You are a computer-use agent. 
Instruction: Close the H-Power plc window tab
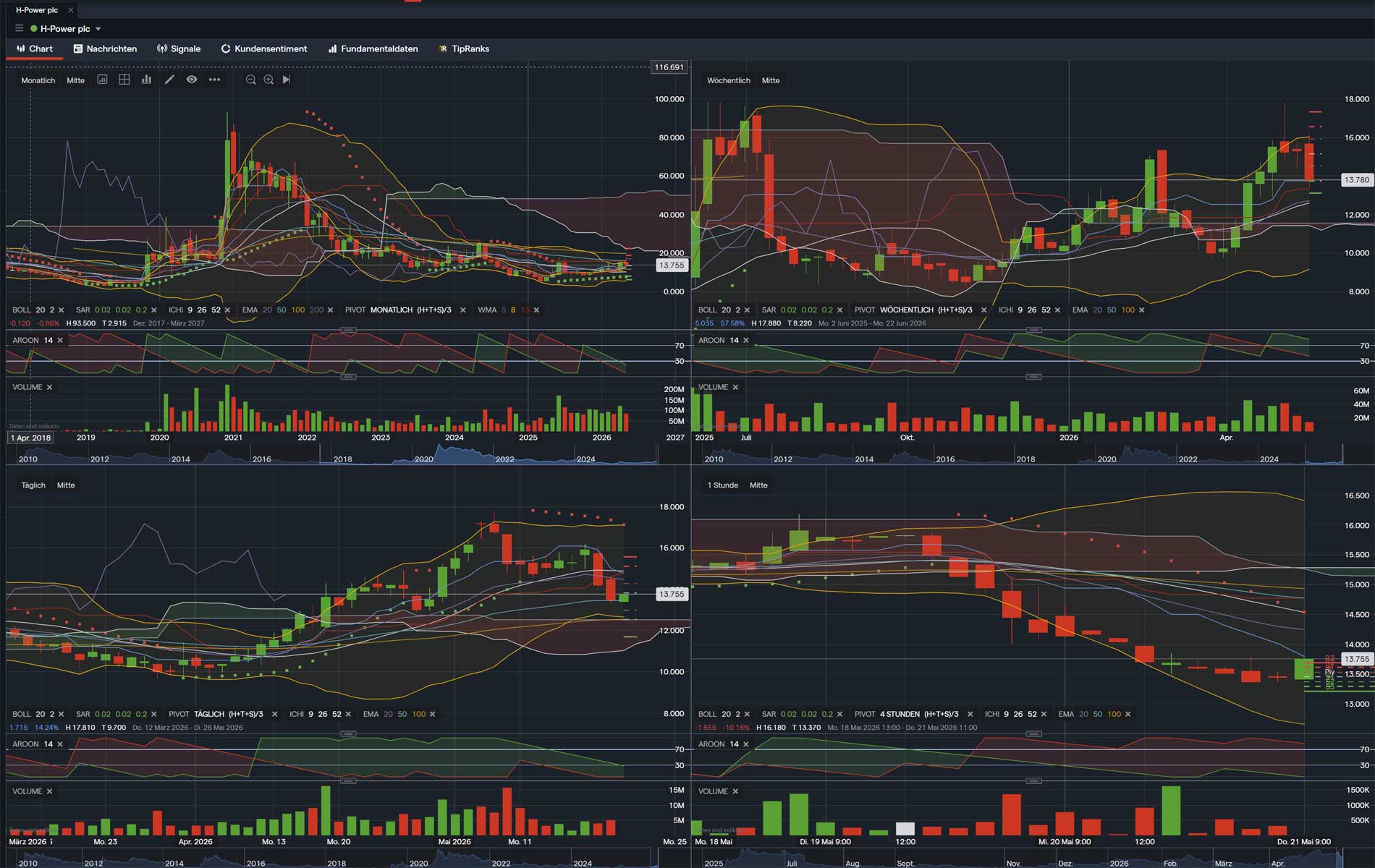click(x=70, y=10)
